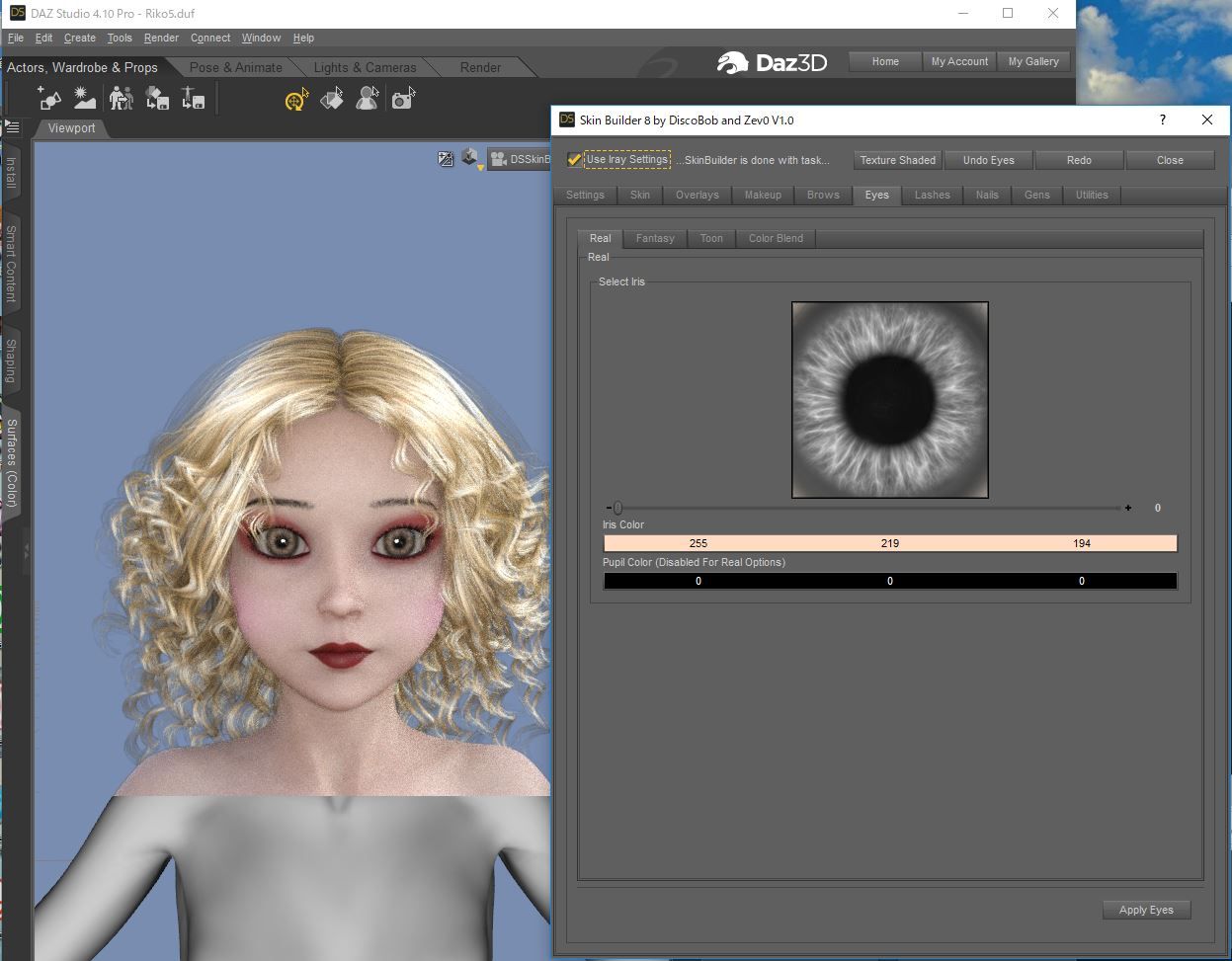Switch to the Render activity tab
This screenshot has width=1232, height=961.
point(480,67)
